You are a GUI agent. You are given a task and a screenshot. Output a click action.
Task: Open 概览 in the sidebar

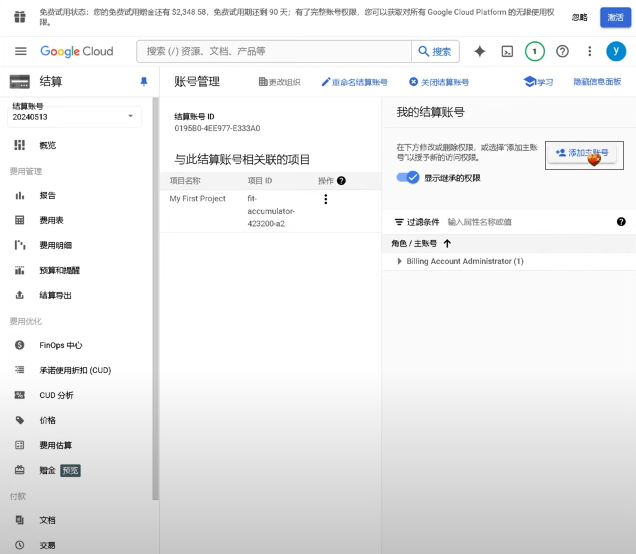(47, 145)
